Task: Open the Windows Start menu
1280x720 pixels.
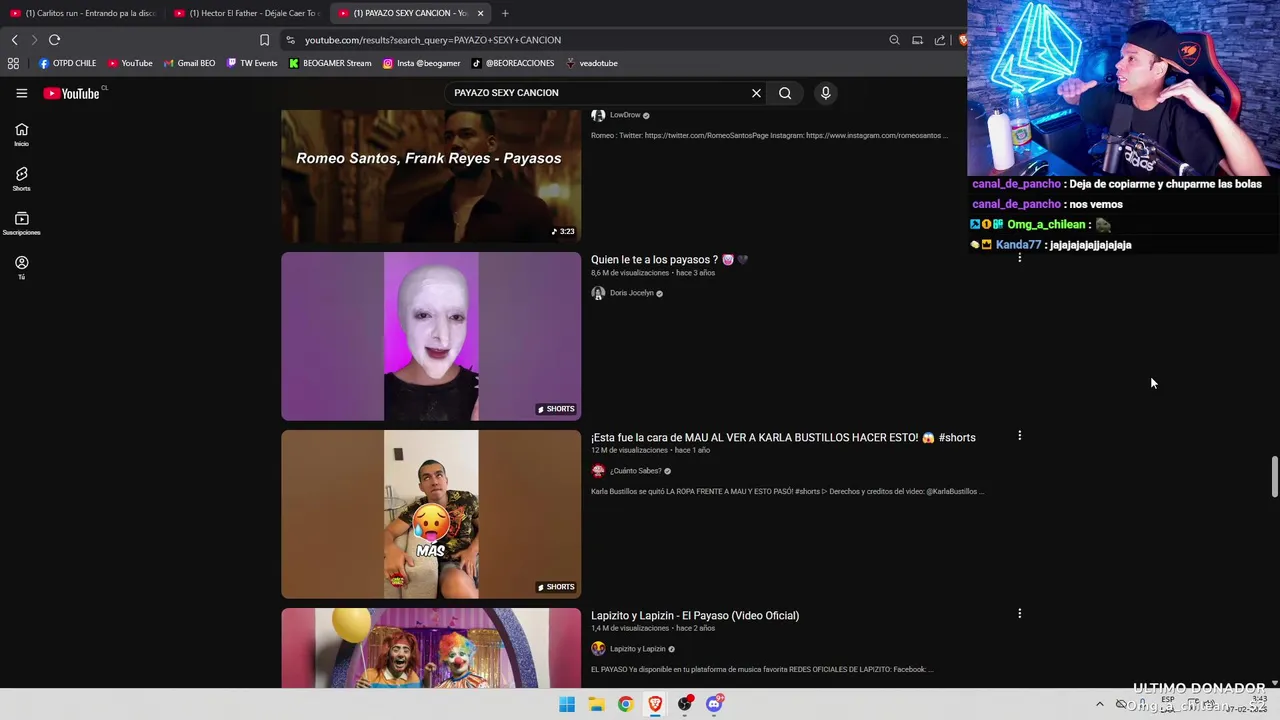Action: pyautogui.click(x=567, y=704)
